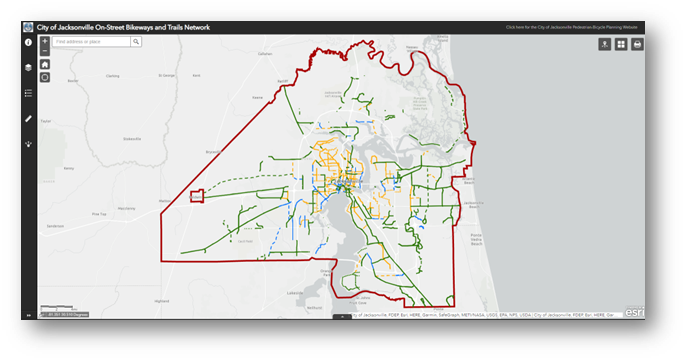
Task: Open the pin location widget icon
Action: point(605,44)
